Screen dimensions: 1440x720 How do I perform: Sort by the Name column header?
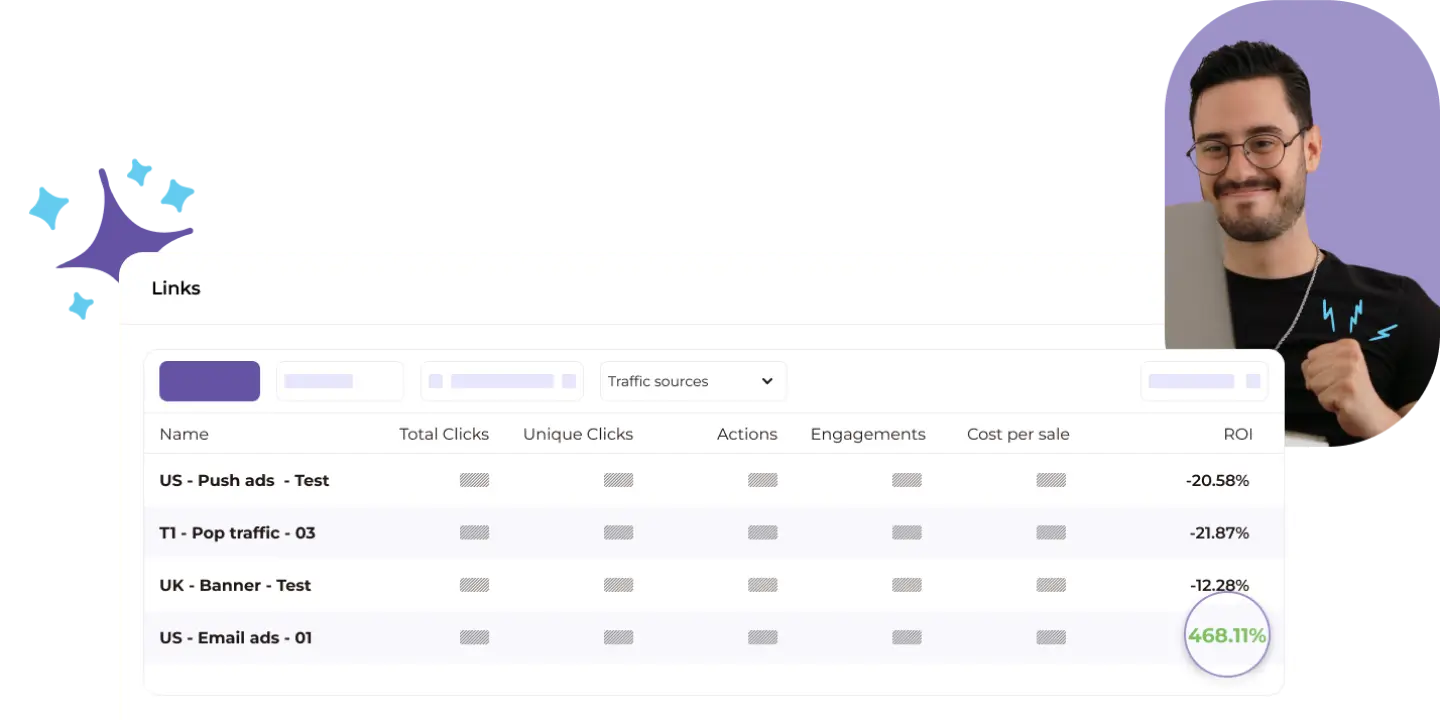click(184, 434)
